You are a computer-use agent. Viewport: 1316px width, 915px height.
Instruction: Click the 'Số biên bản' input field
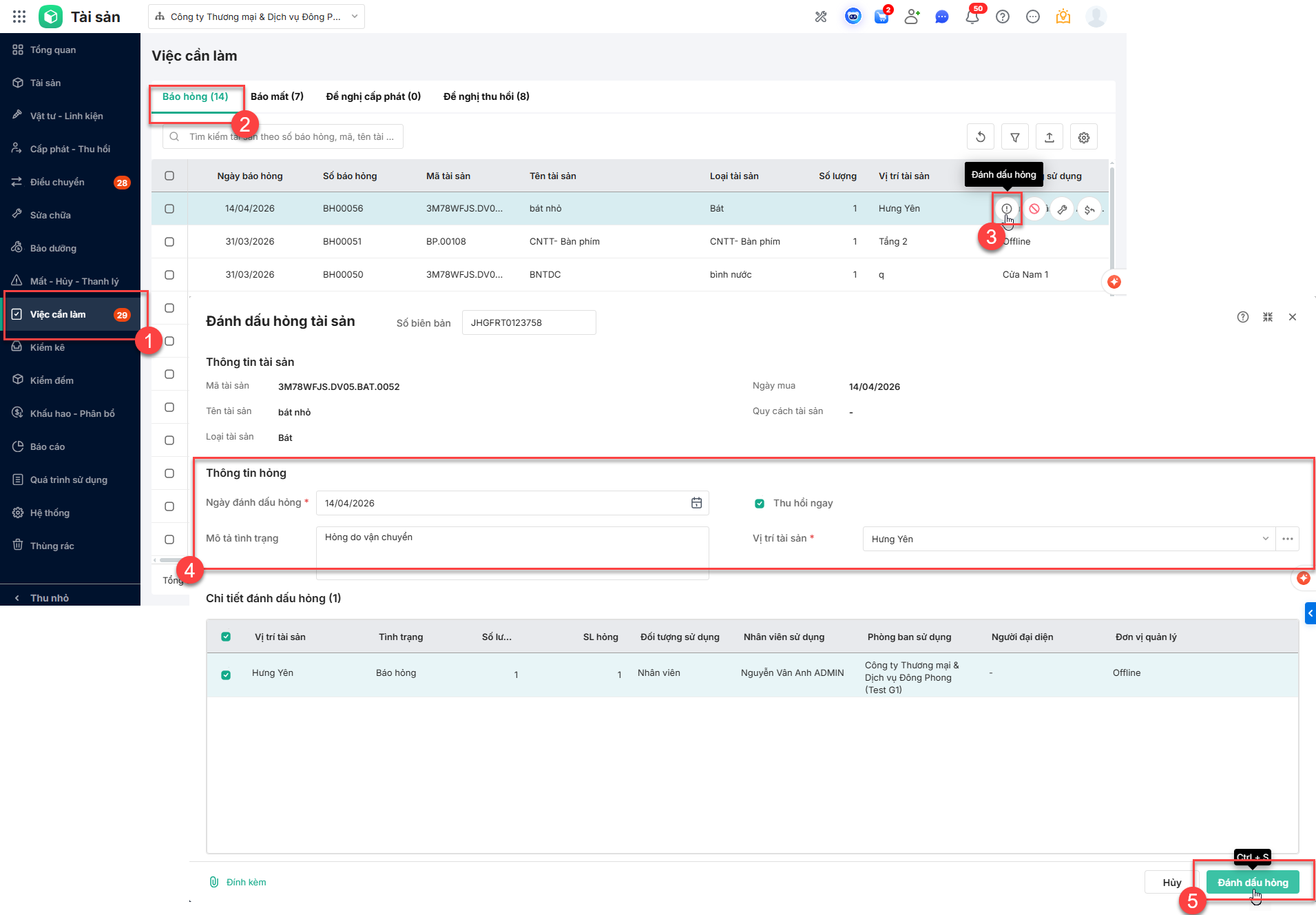click(x=528, y=322)
